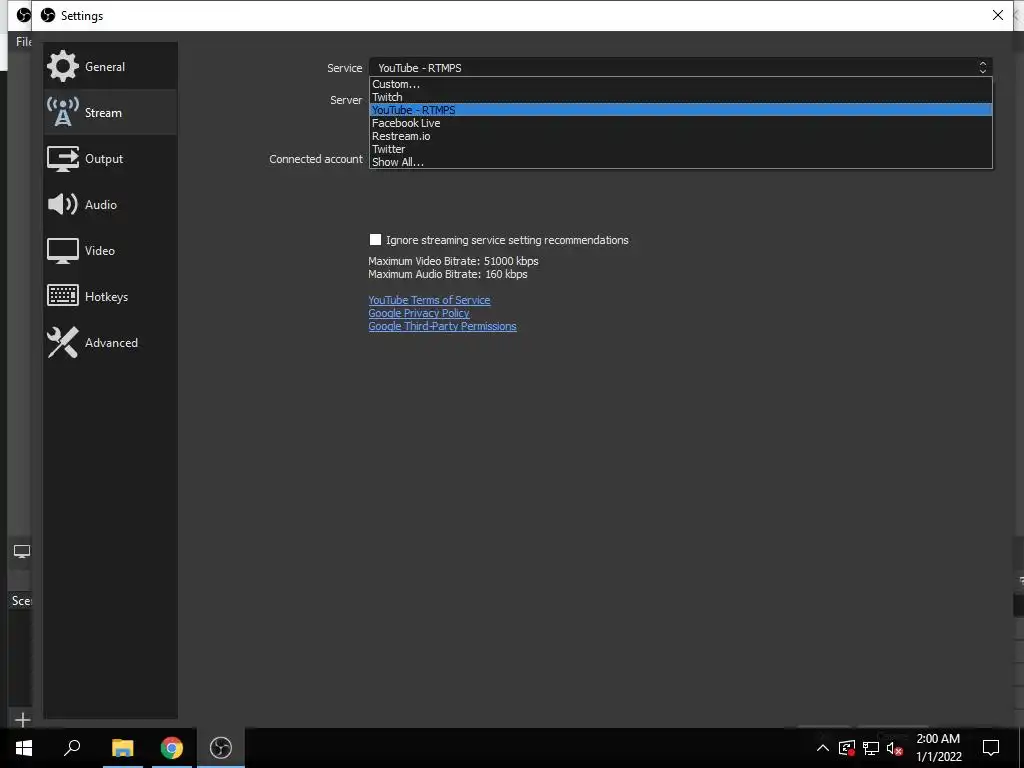Screen dimensions: 1024x768
Task: Open Google Third-Party Permissions link
Action: point(442,326)
